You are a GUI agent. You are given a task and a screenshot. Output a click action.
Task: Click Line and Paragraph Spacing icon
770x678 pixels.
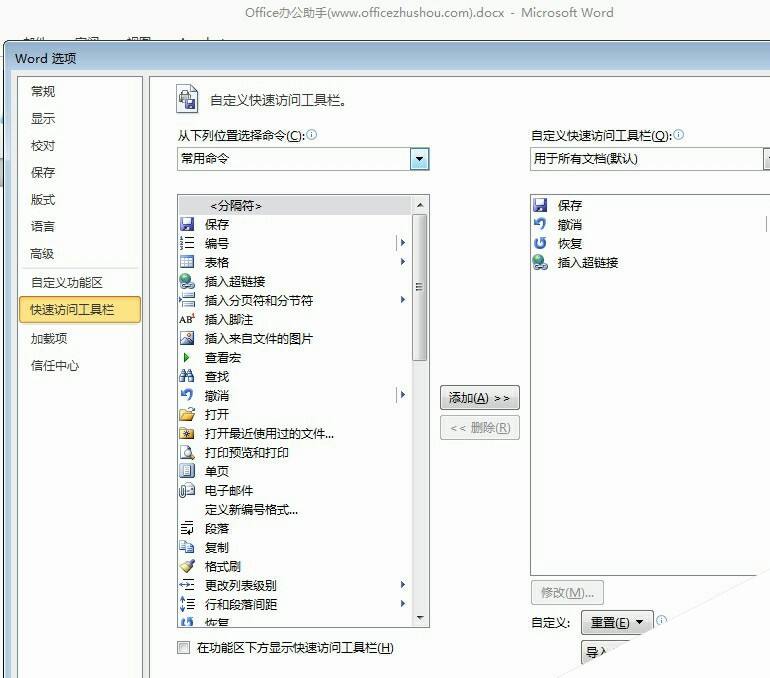(x=187, y=604)
